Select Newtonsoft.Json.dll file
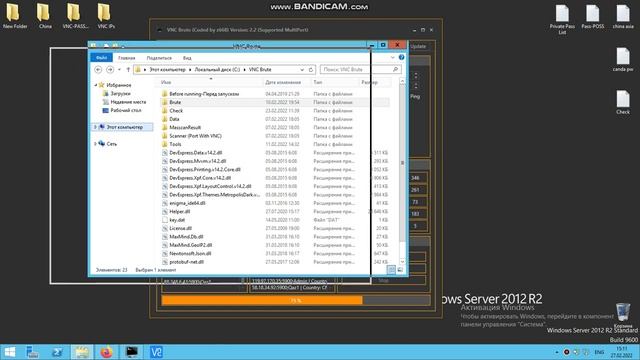The width and height of the screenshot is (640, 360). click(x=190, y=253)
